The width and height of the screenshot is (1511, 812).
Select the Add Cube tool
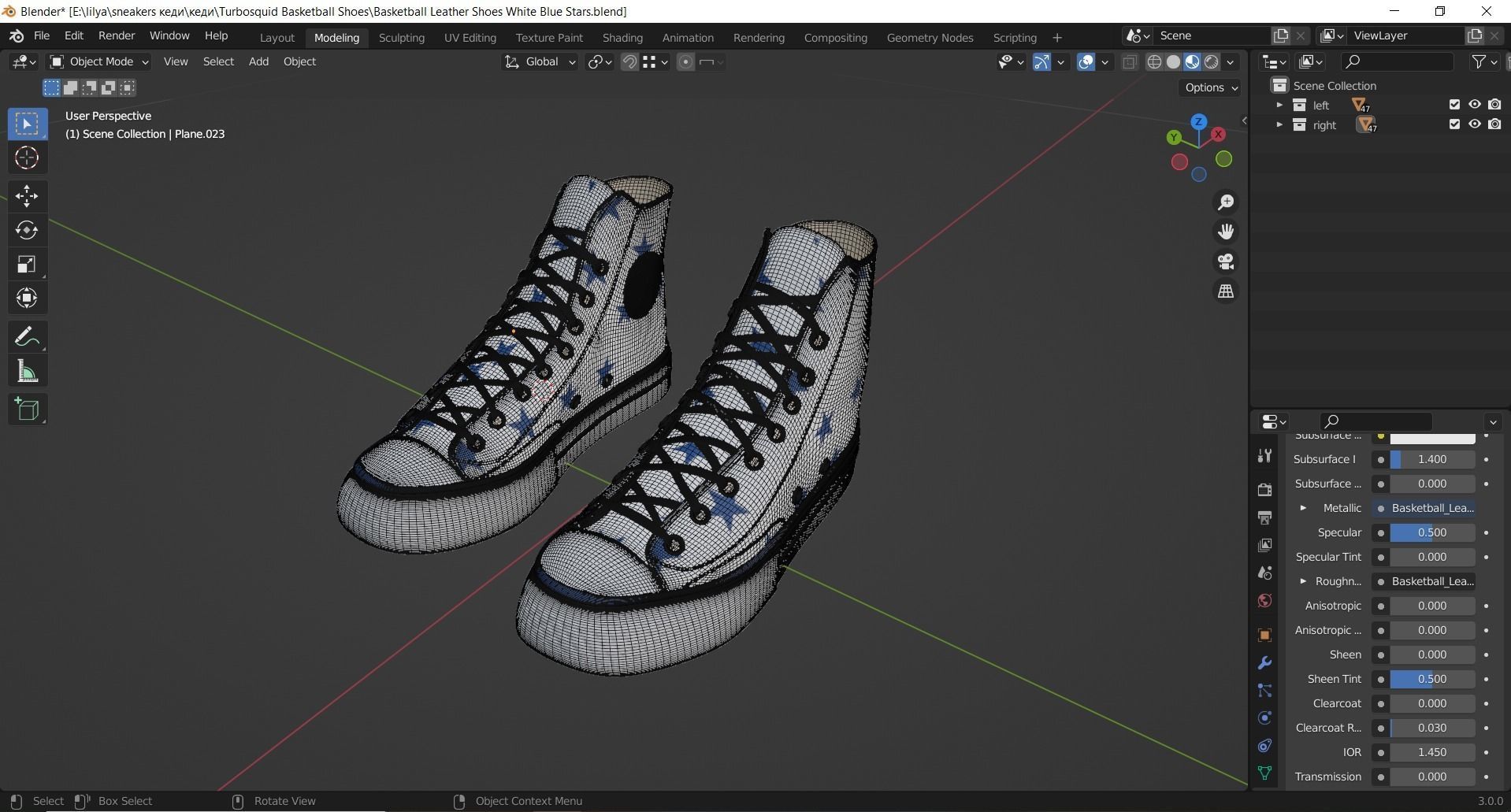pos(27,410)
